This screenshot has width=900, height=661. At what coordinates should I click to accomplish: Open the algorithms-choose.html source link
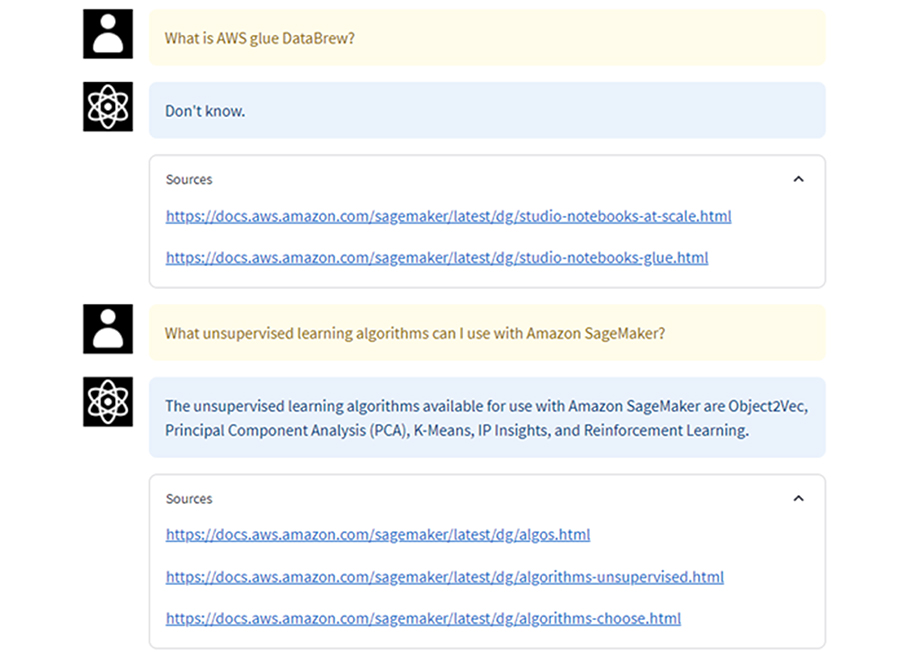(423, 619)
